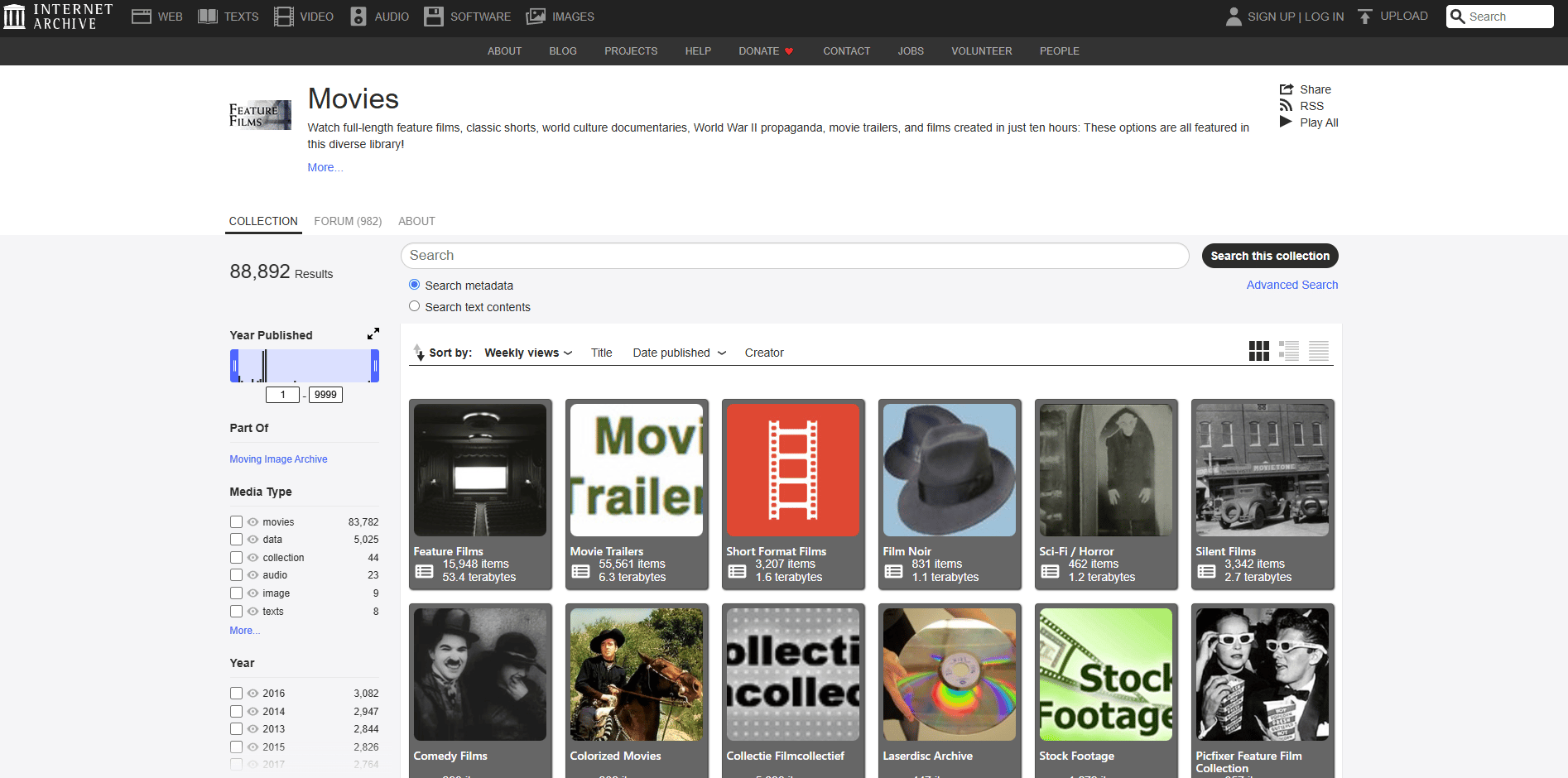This screenshot has height=778, width=1568.
Task: Click the Upload arrow icon
Action: tap(1365, 17)
